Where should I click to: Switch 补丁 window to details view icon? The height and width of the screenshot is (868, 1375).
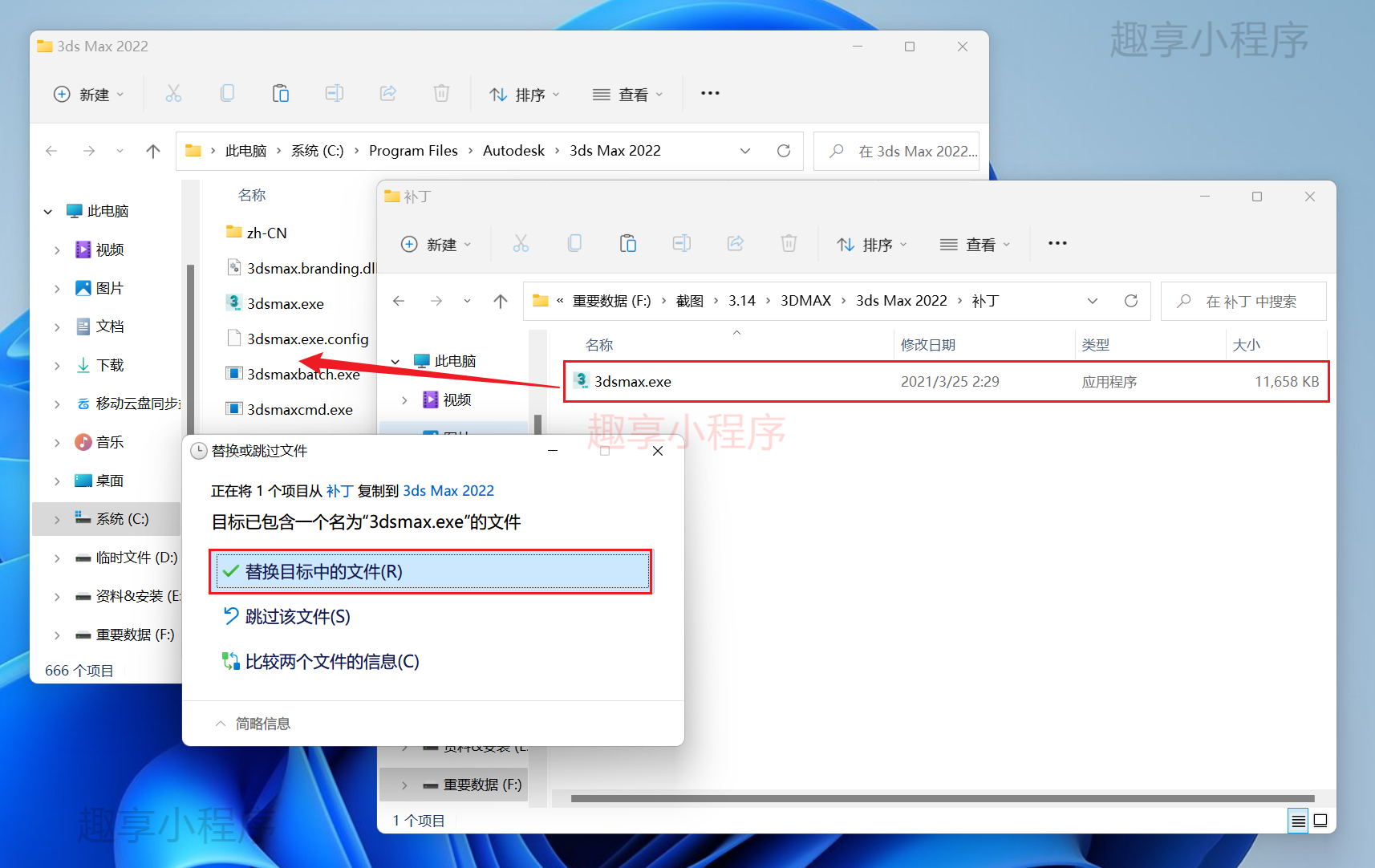tap(1298, 821)
